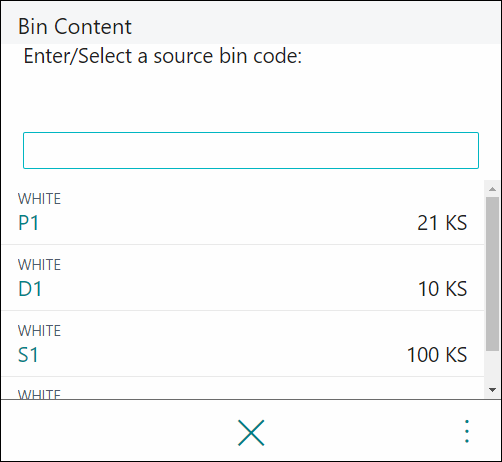Click the 100 KS quantity value

(437, 355)
